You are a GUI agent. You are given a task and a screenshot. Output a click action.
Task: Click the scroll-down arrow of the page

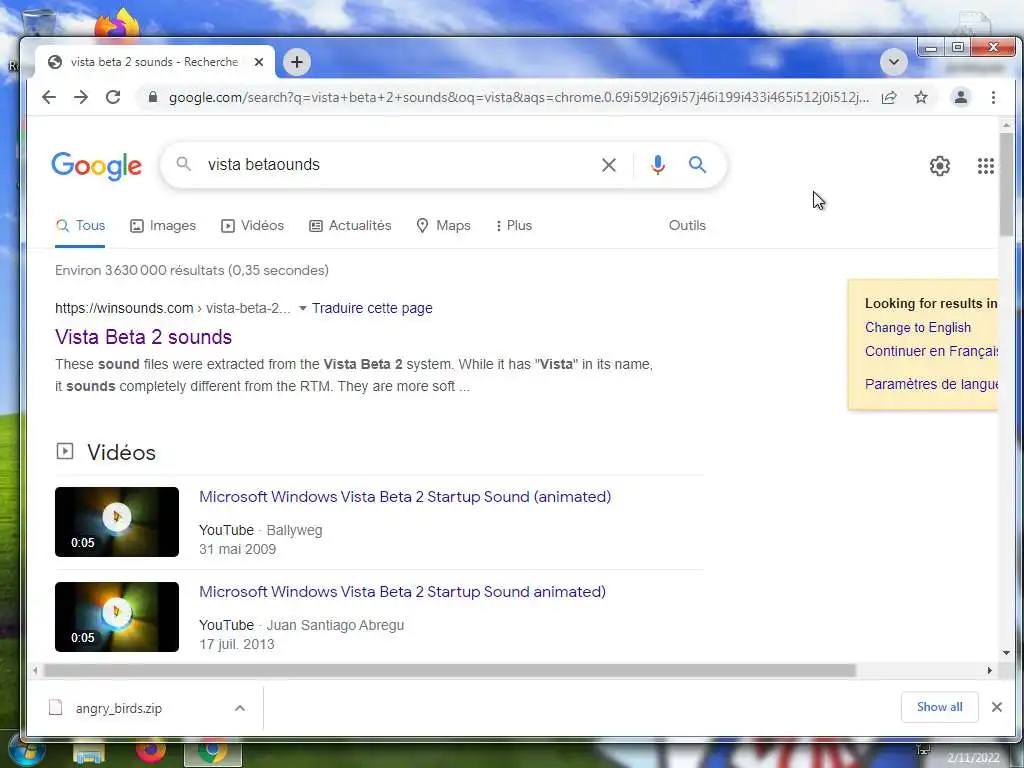(x=1006, y=652)
